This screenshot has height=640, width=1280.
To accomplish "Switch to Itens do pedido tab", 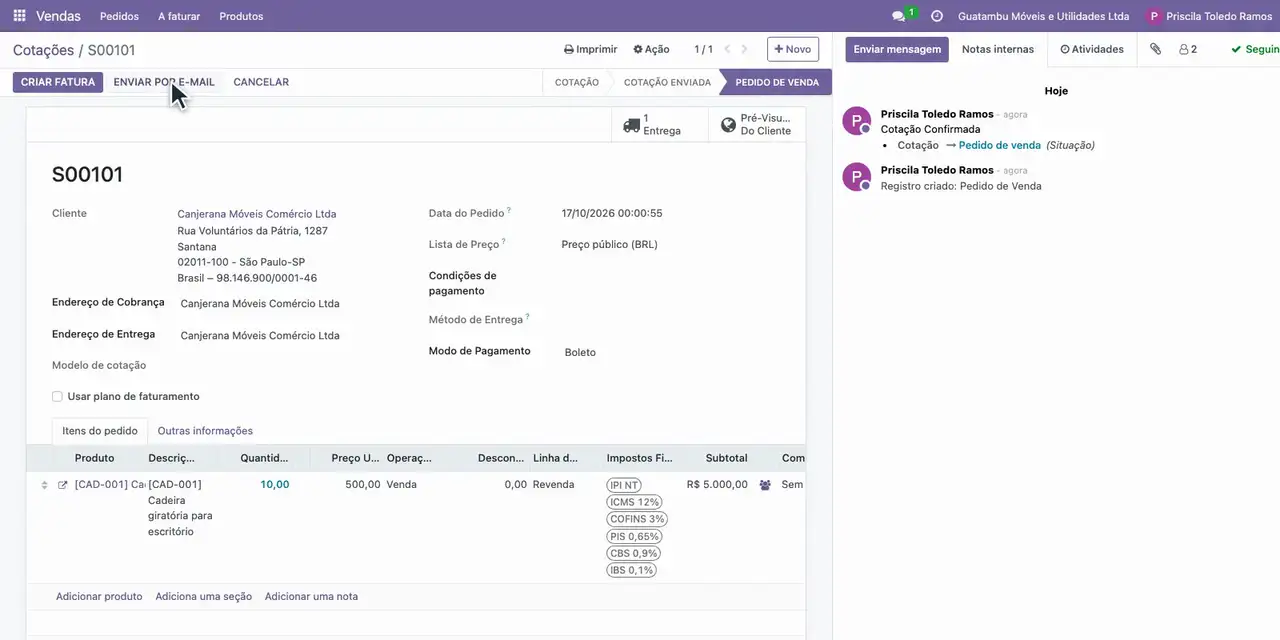I will click(x=100, y=431).
